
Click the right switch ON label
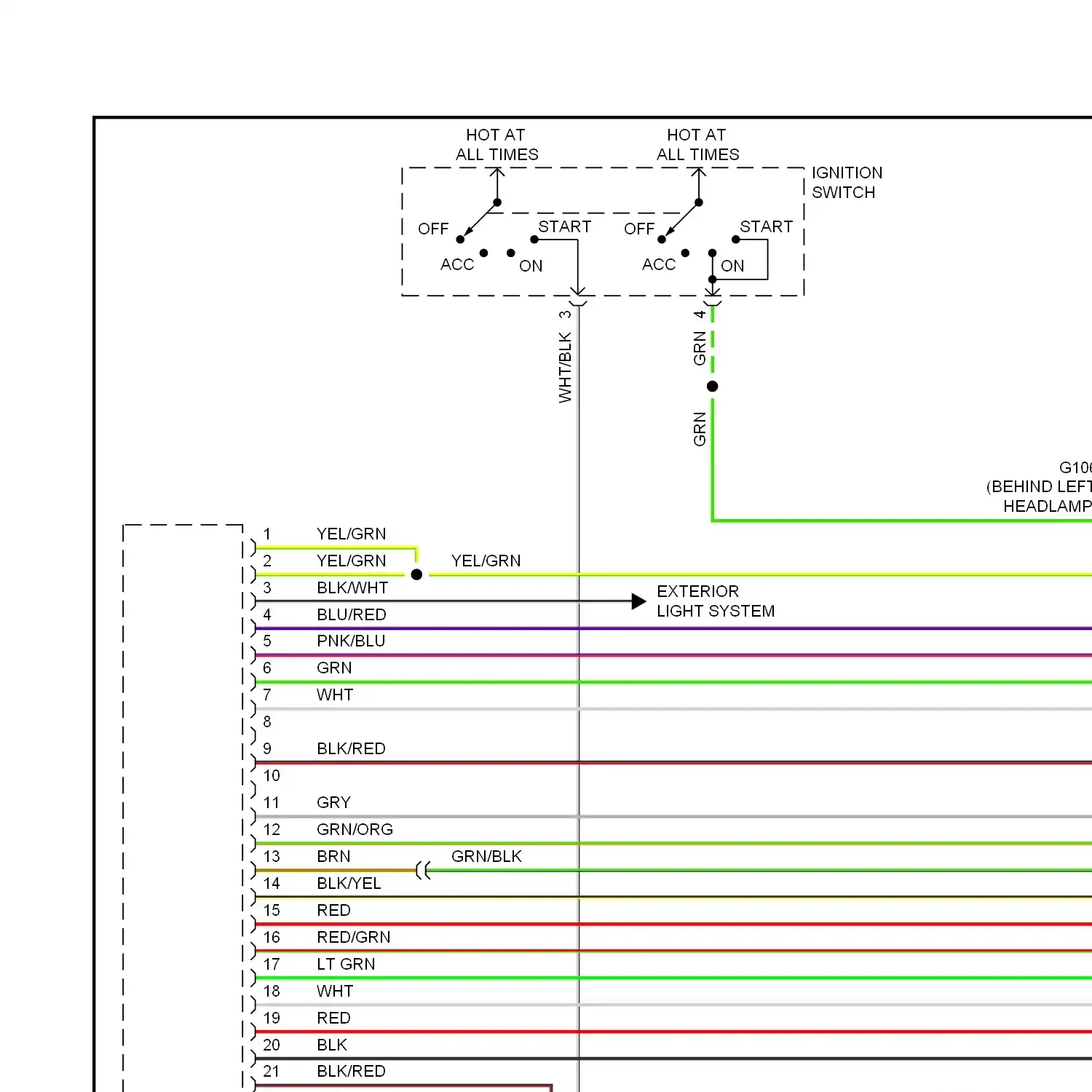tap(732, 266)
